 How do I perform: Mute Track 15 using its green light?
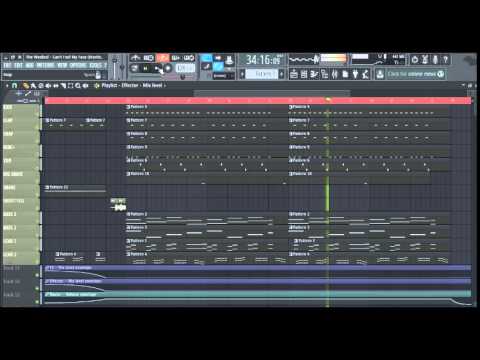37,302
